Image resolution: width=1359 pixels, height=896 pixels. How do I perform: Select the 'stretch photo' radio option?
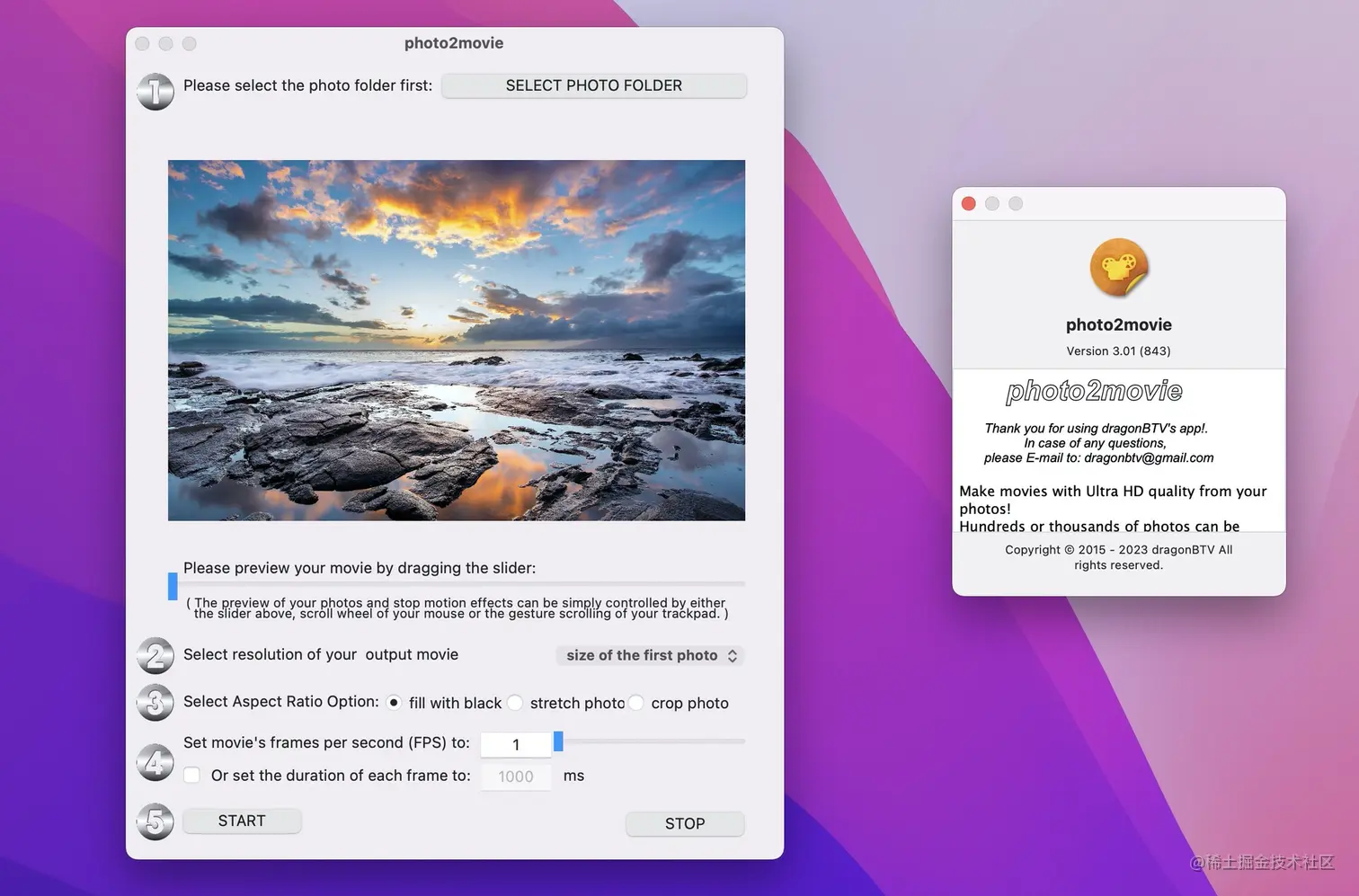coord(515,703)
